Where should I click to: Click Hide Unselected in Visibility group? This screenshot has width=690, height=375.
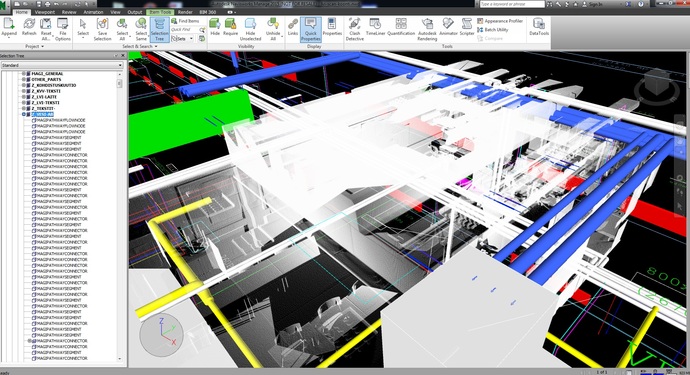(x=250, y=29)
